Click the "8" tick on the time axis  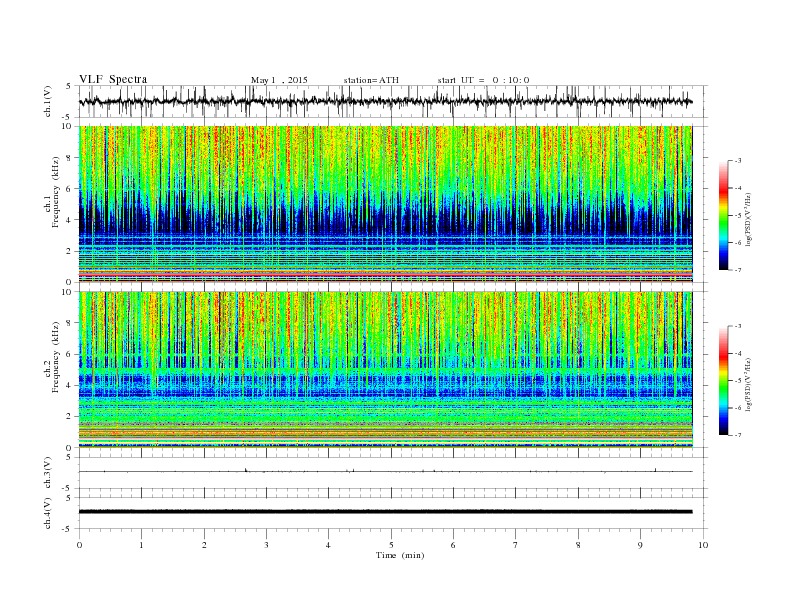578,545
